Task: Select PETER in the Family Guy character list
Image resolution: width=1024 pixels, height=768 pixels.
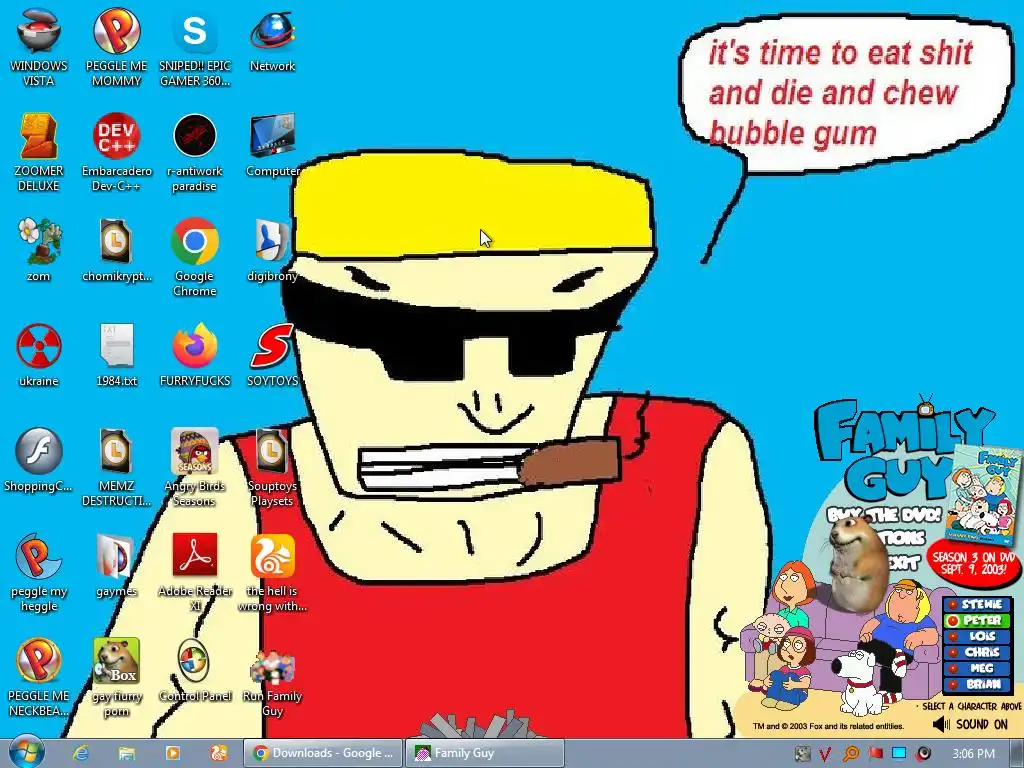Action: coord(976,620)
